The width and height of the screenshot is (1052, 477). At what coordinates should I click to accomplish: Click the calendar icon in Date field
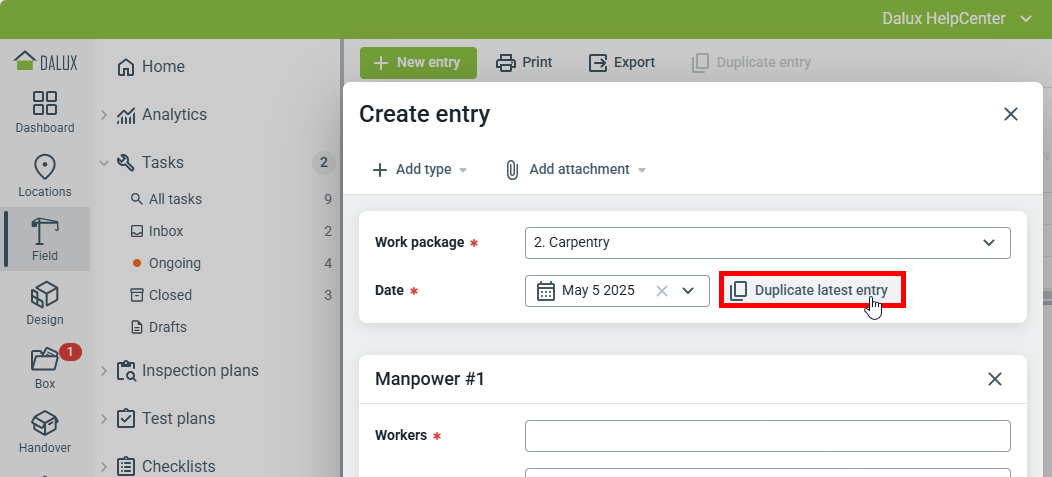coord(546,291)
